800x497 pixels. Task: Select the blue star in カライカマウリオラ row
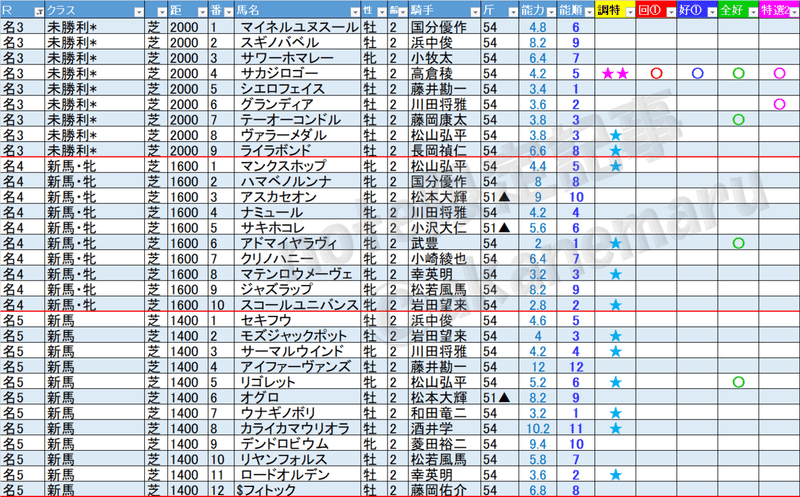615,429
